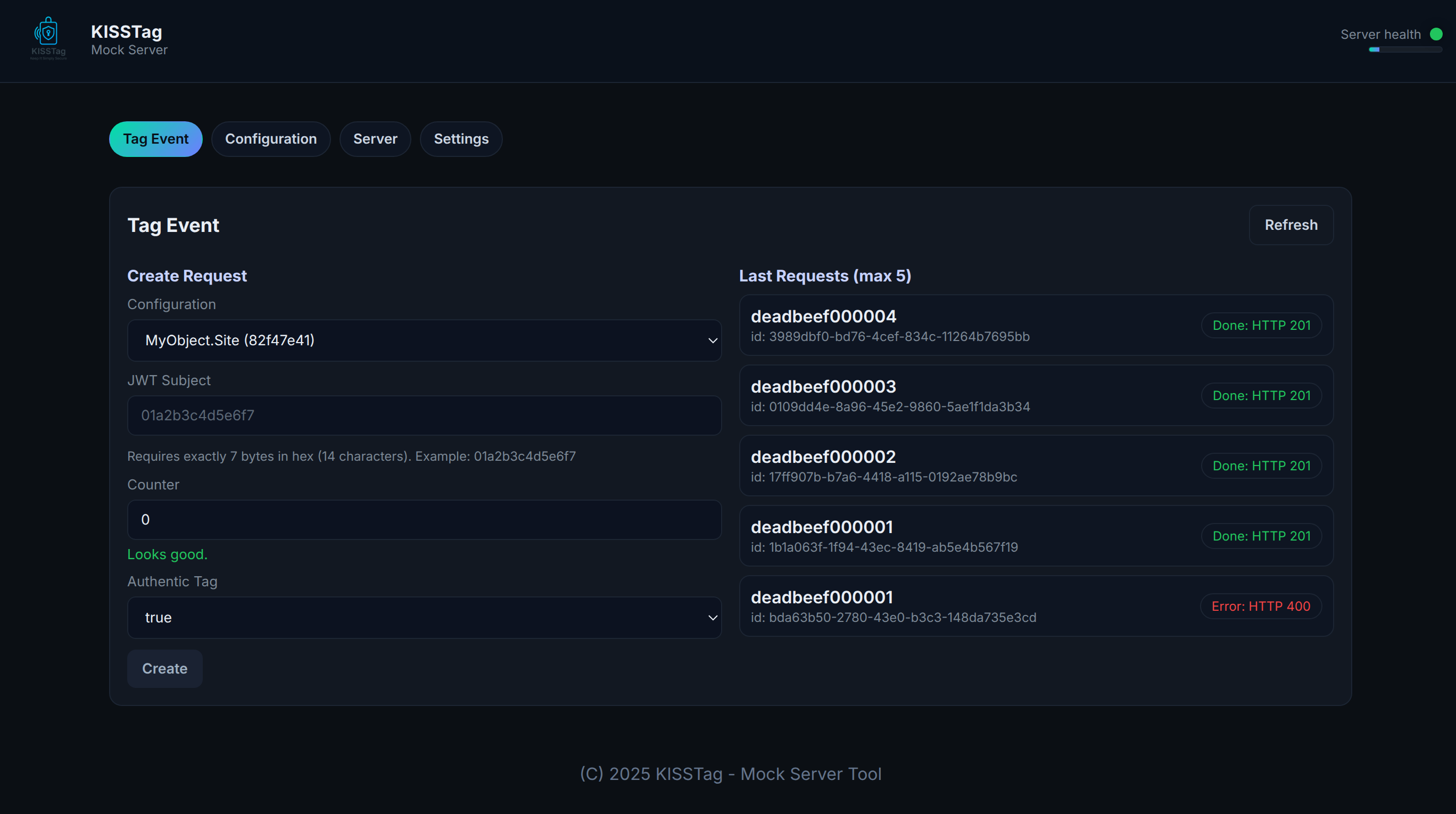Focus the JWT Subject input field
This screenshot has height=814, width=1456.
[424, 415]
